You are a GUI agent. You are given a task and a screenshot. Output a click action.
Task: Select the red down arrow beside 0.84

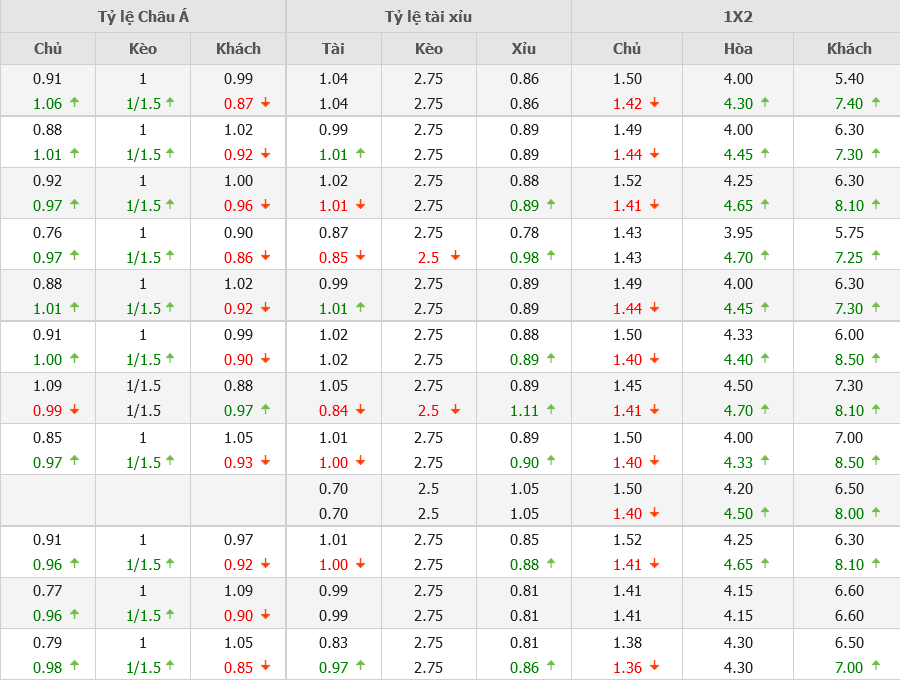tap(360, 410)
